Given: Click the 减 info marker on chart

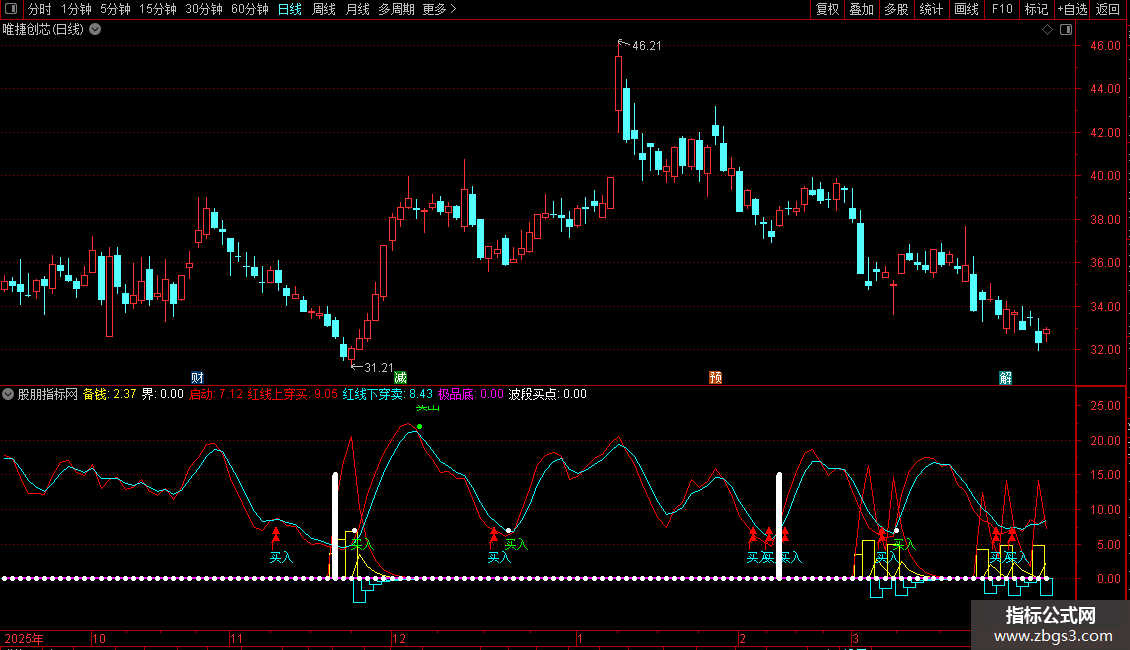Looking at the screenshot, I should pyautogui.click(x=400, y=378).
